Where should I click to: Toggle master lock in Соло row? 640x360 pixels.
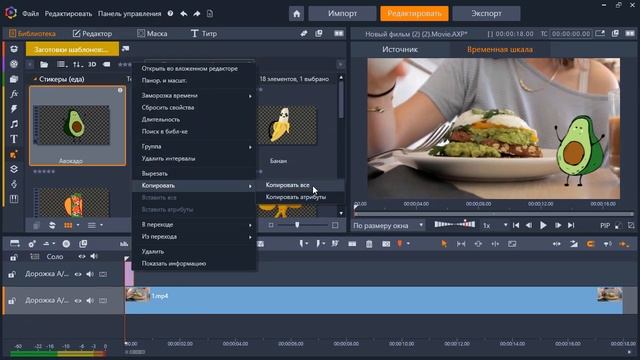[x=14, y=257]
